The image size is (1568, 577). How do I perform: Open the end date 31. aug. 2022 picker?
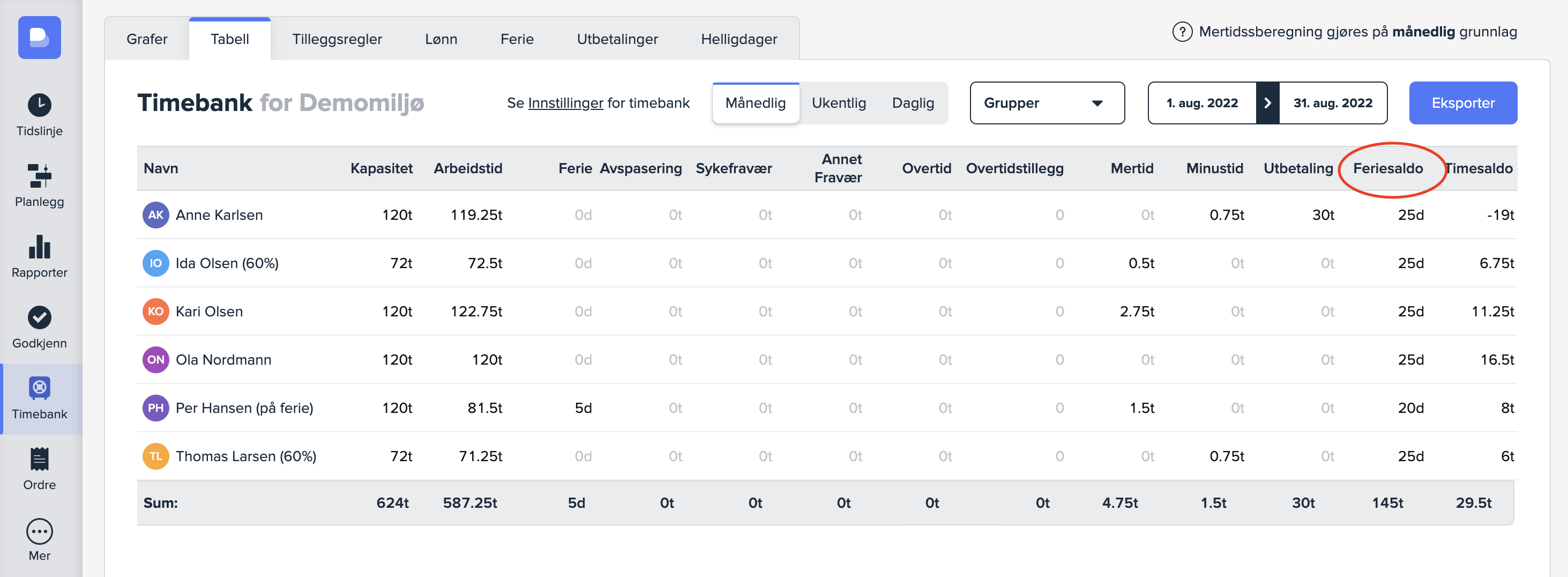pyautogui.click(x=1332, y=103)
